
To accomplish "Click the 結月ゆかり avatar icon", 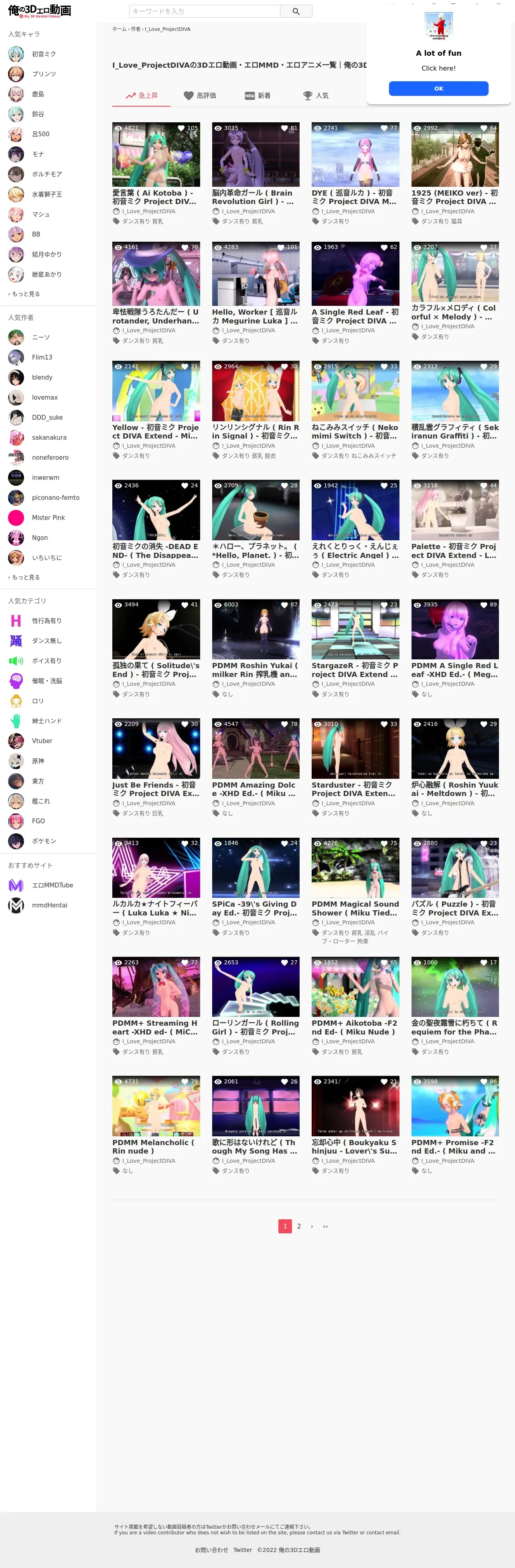I will coord(16,255).
